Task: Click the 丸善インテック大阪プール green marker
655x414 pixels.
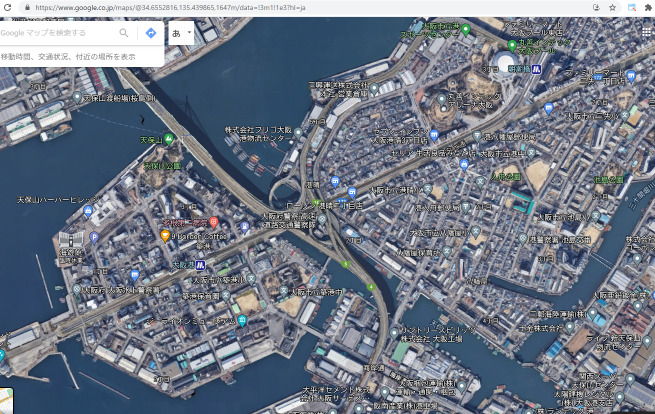Action: (x=512, y=45)
